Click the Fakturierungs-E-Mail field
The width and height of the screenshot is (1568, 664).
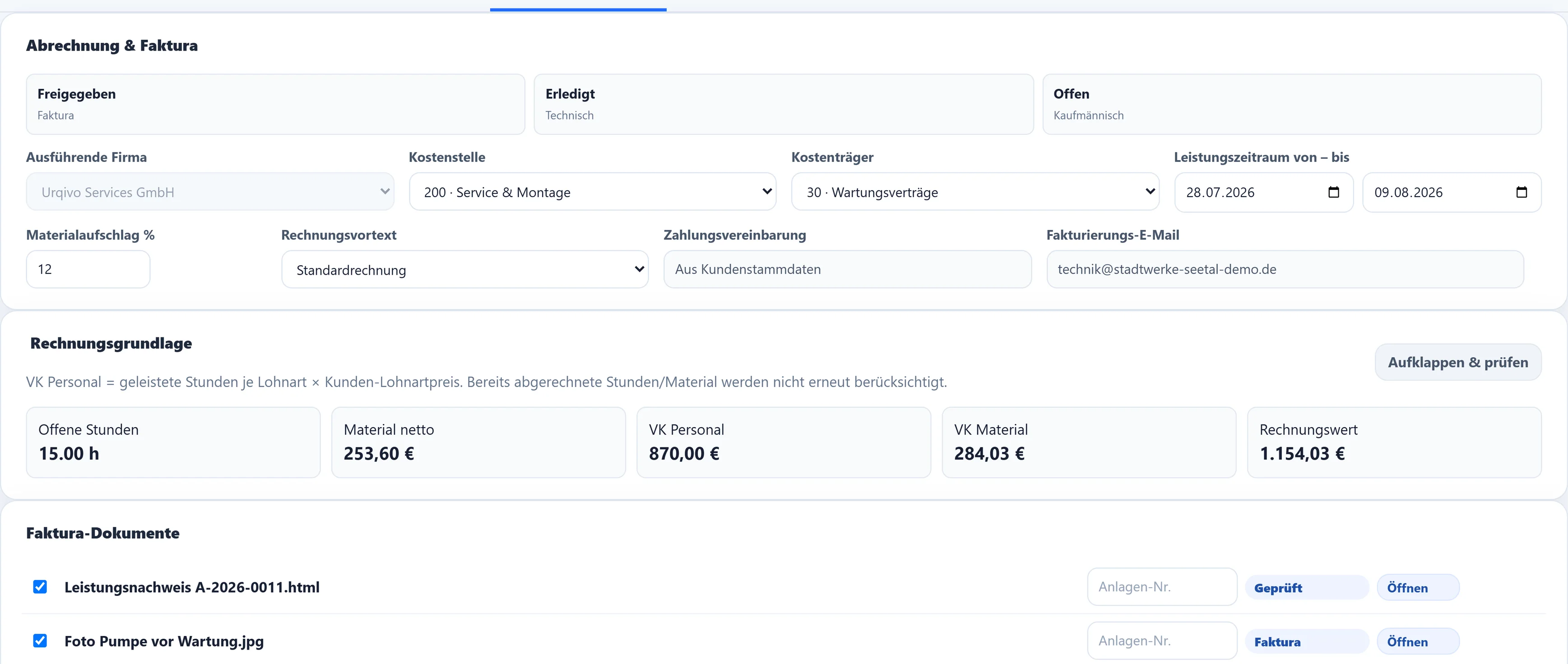click(1285, 269)
